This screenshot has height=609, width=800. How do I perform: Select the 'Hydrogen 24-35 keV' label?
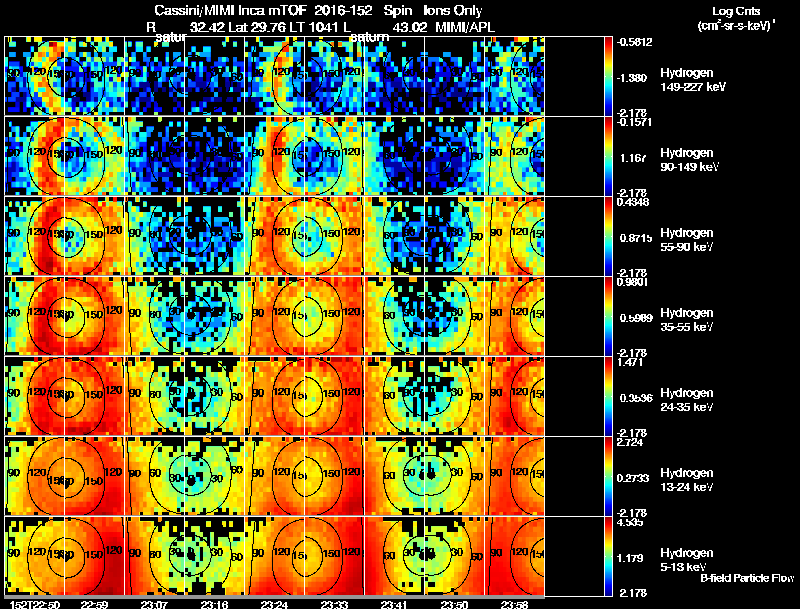[687, 400]
